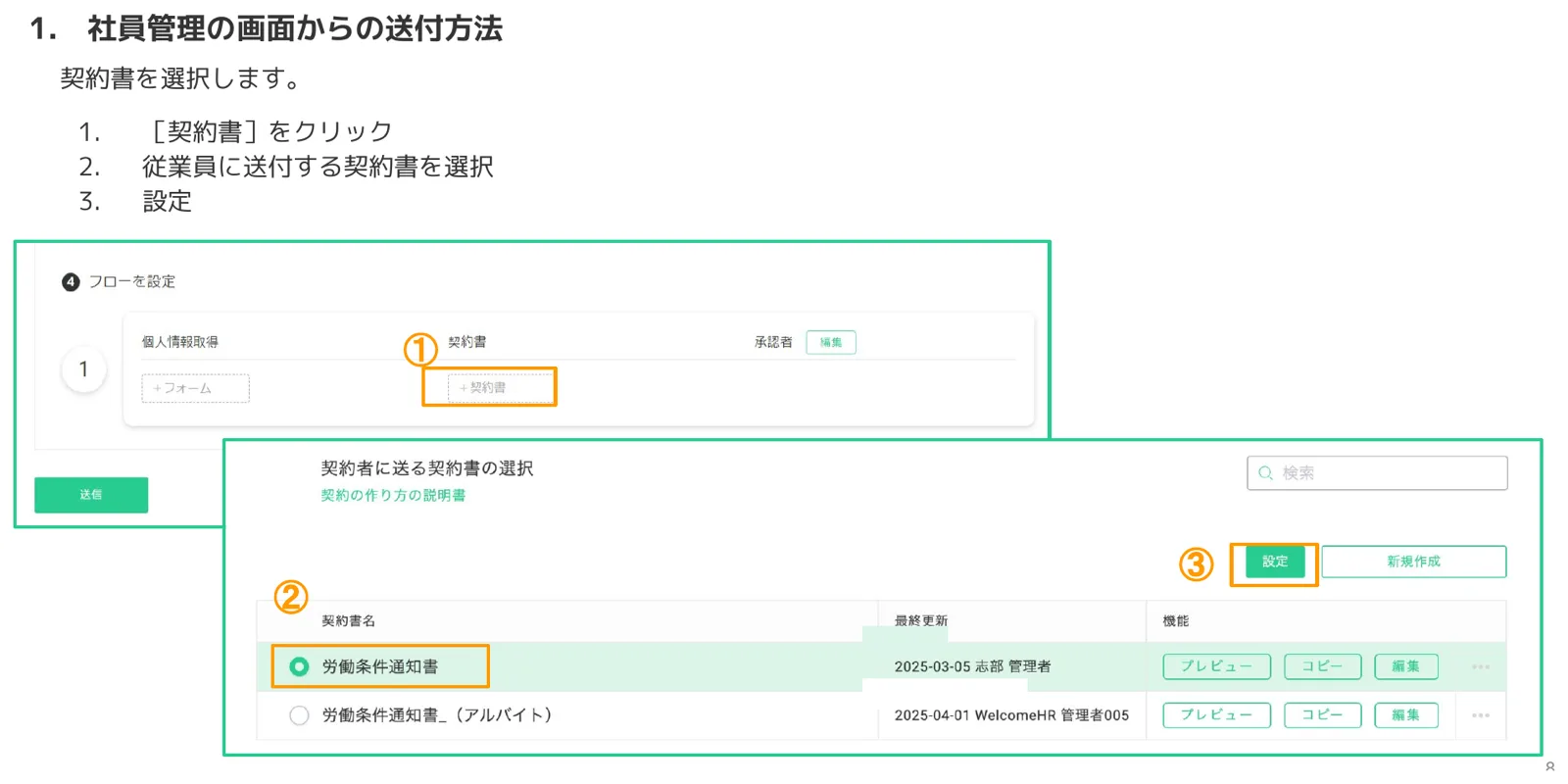Click the search magnifier icon
Image resolution: width=1568 pixels, height=784 pixels.
(x=1265, y=473)
